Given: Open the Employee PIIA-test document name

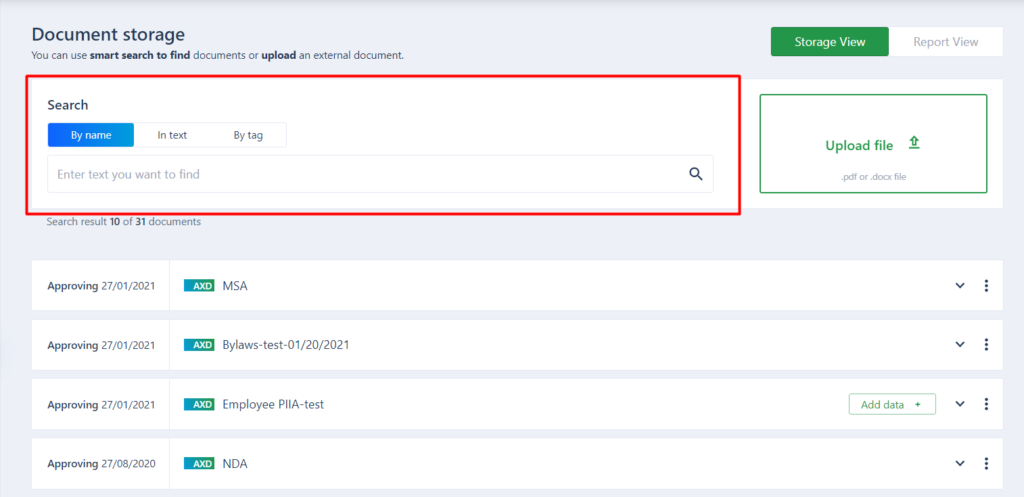Looking at the screenshot, I should (x=273, y=404).
